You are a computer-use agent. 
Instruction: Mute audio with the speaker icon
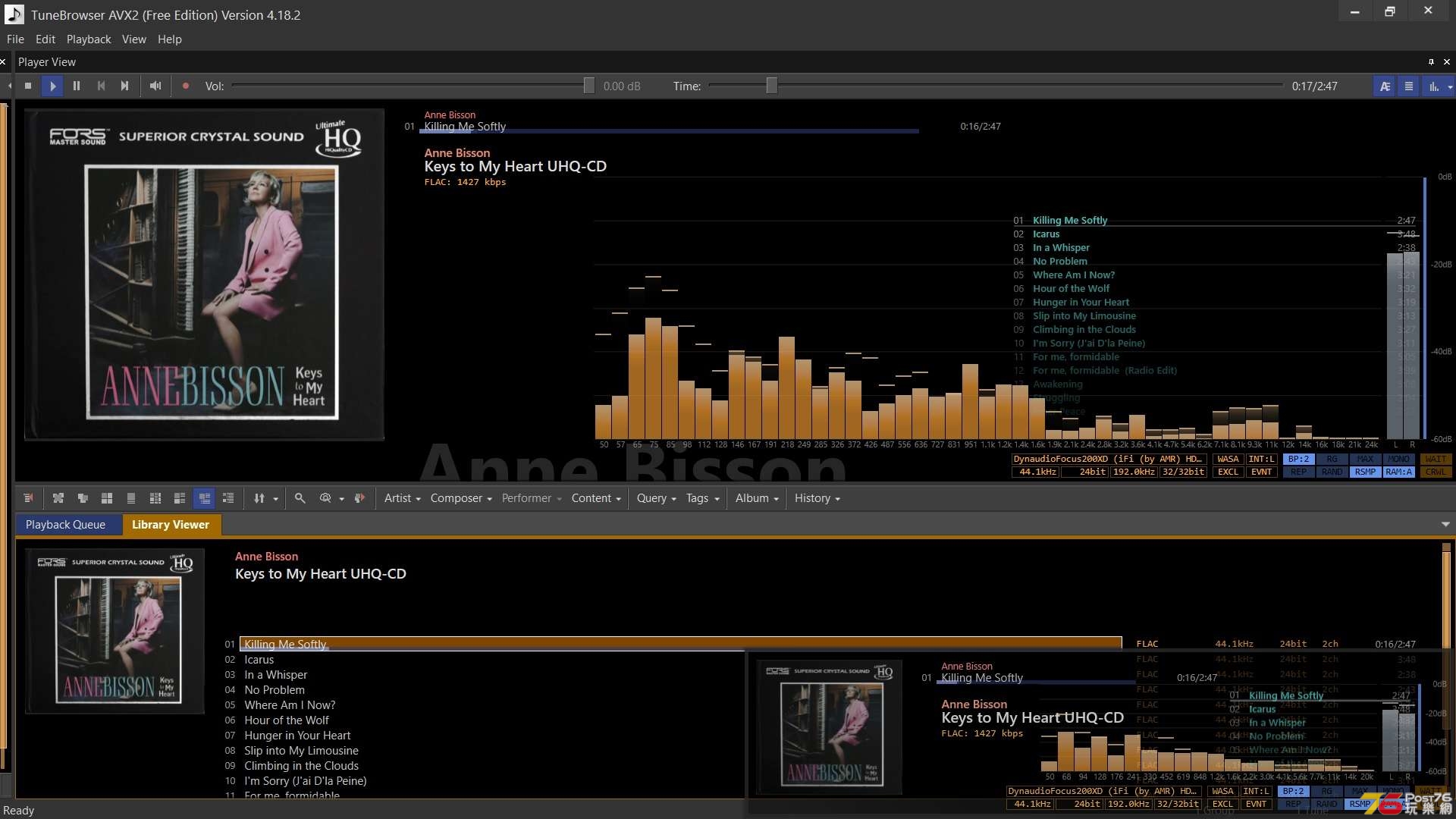click(155, 86)
